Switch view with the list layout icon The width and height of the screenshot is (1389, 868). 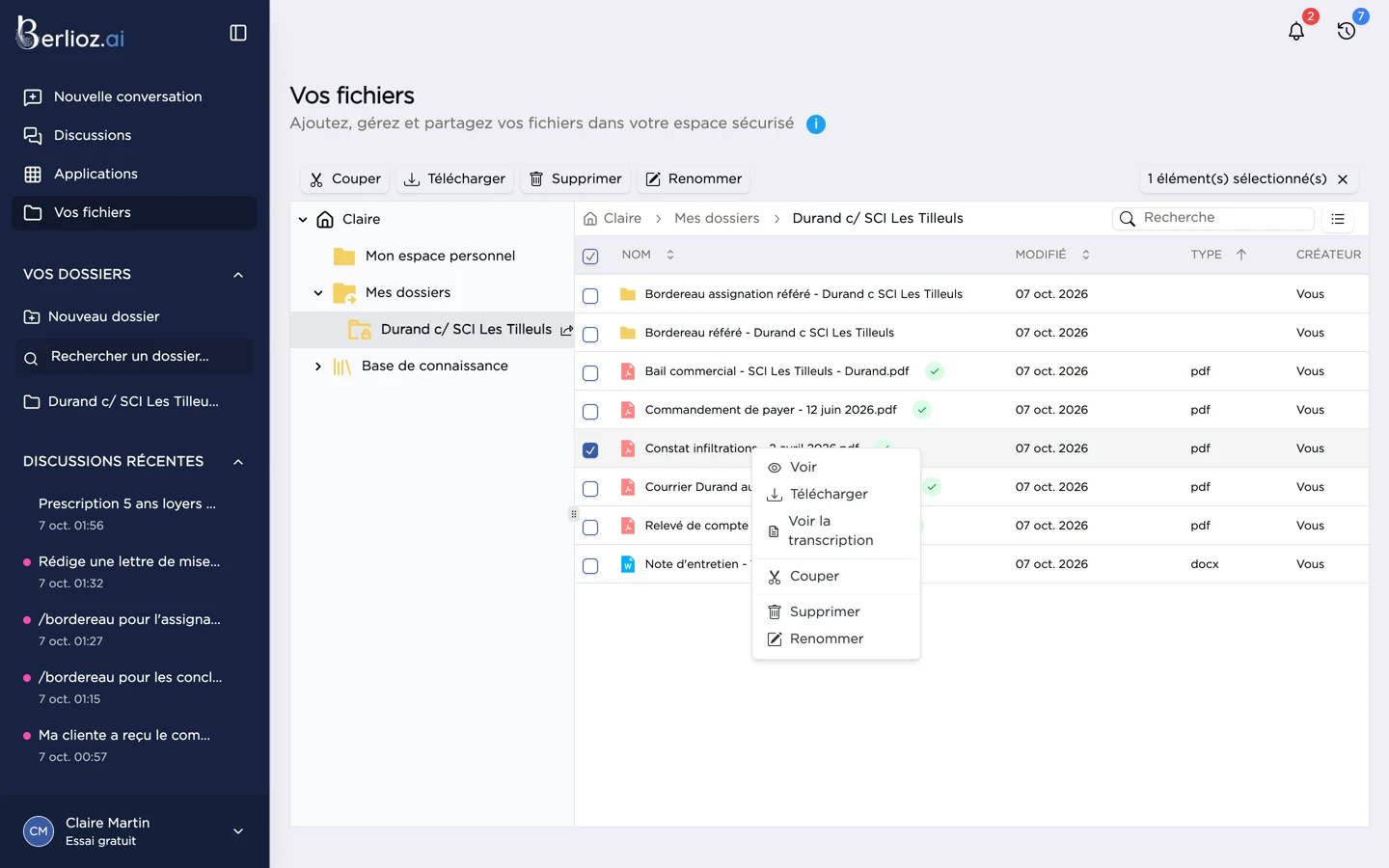(x=1338, y=219)
